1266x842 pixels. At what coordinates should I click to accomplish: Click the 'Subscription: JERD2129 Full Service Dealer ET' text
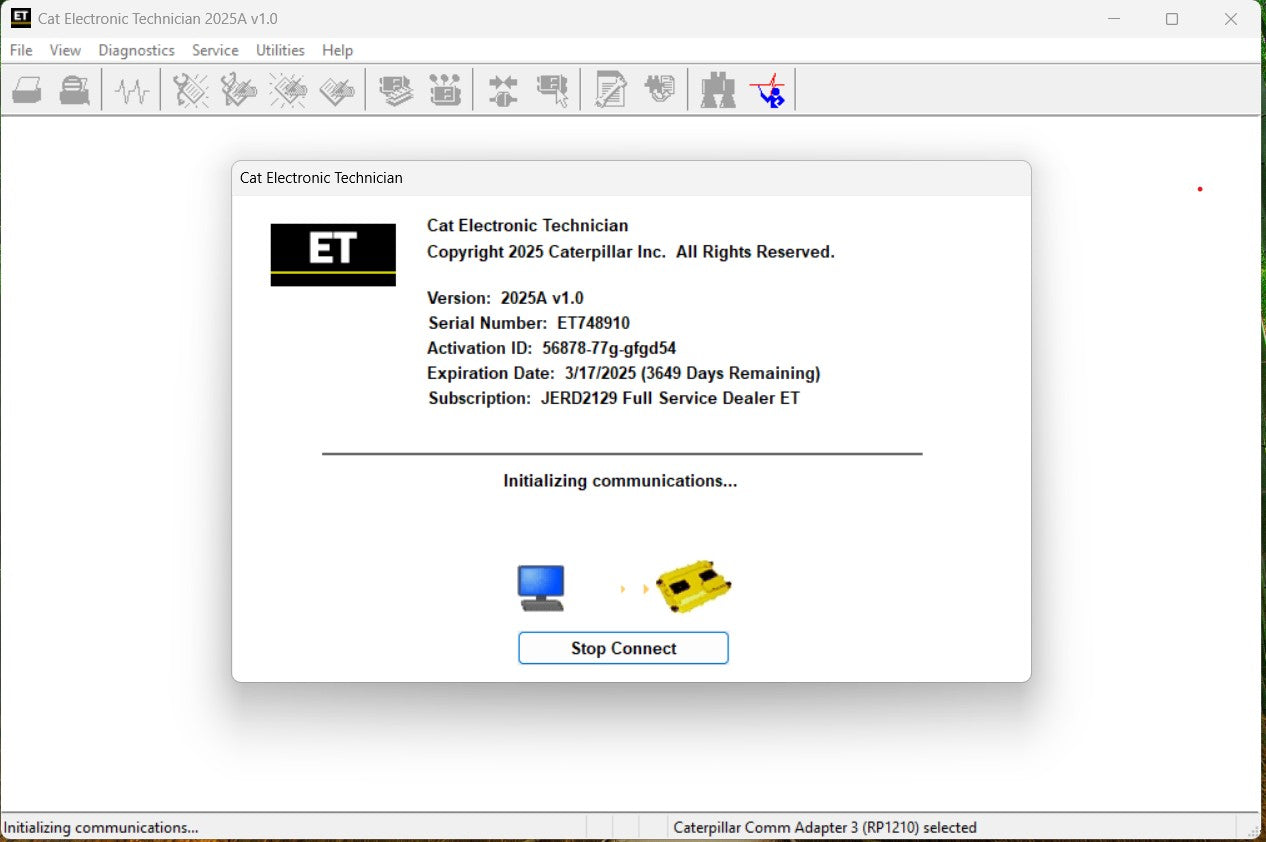[614, 398]
